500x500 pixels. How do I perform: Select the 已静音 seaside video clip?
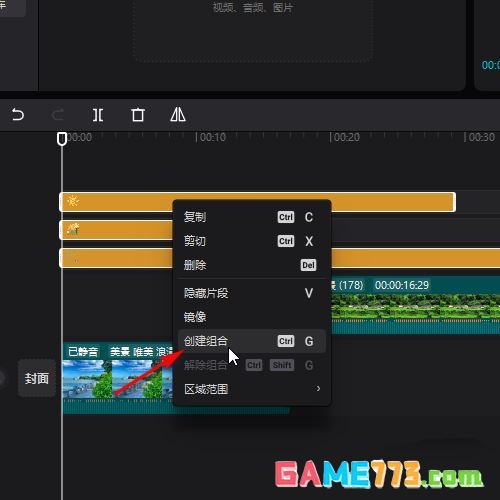pyautogui.click(x=117, y=378)
